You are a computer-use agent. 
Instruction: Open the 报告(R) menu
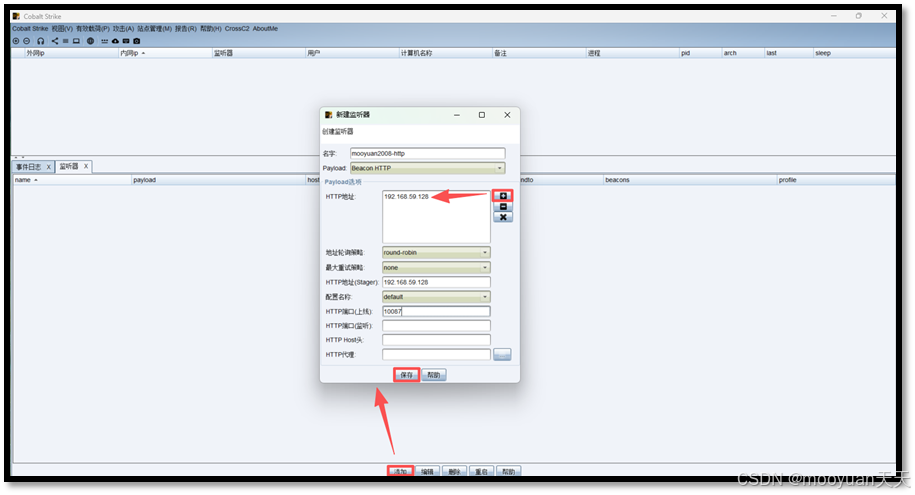(x=186, y=29)
